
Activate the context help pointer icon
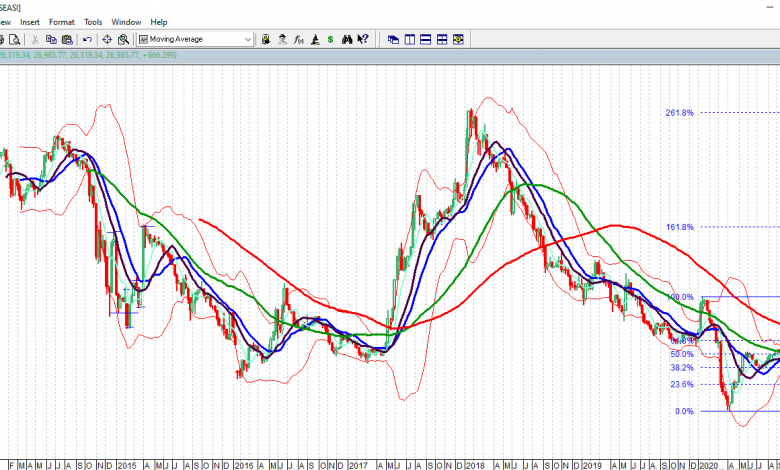coord(363,40)
